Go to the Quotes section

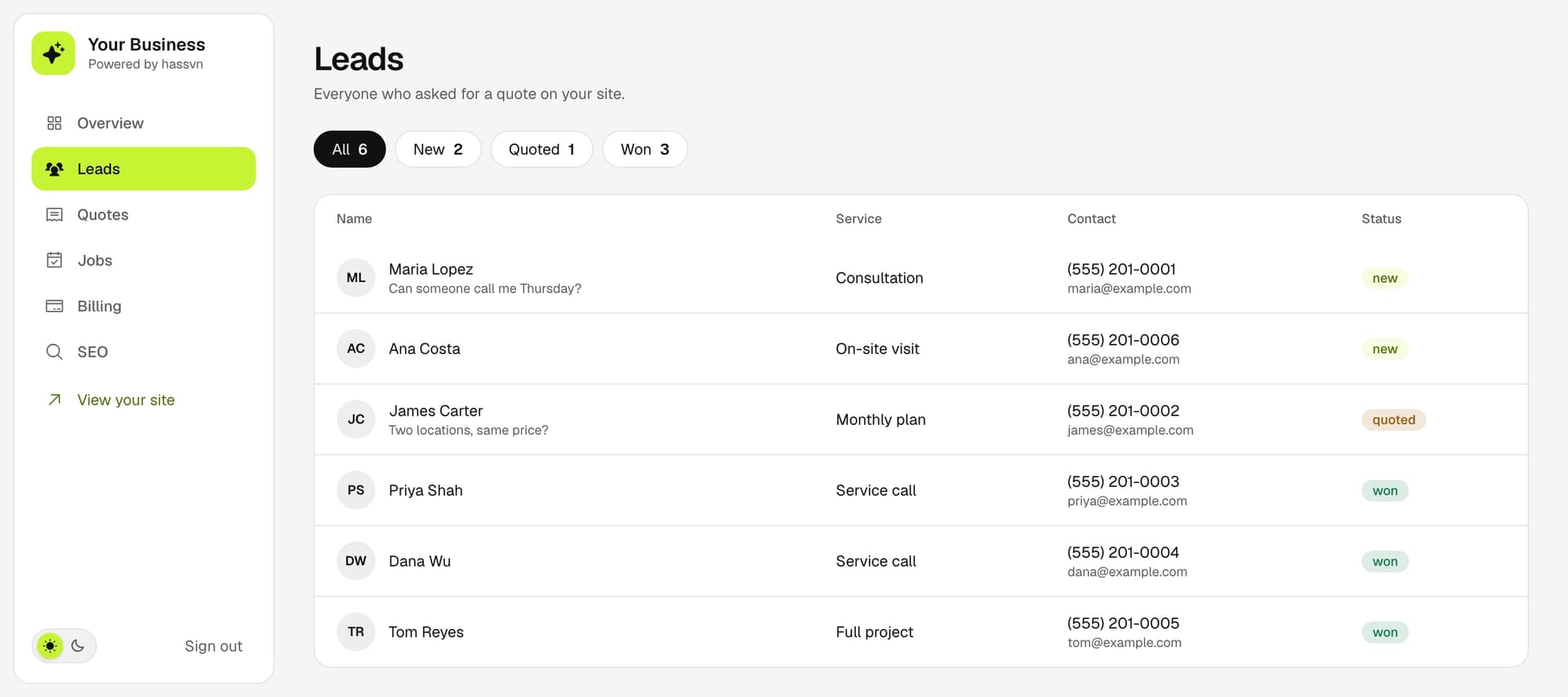tap(144, 215)
